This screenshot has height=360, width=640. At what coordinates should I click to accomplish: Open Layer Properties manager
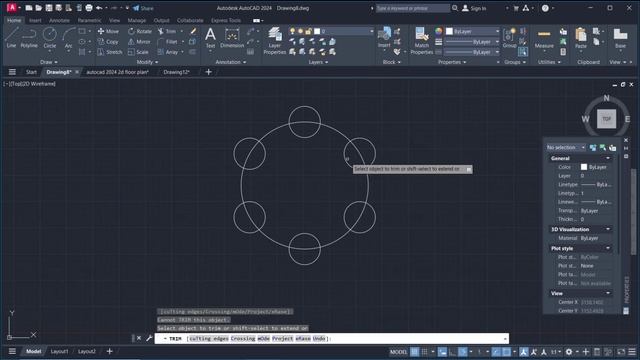coord(275,41)
